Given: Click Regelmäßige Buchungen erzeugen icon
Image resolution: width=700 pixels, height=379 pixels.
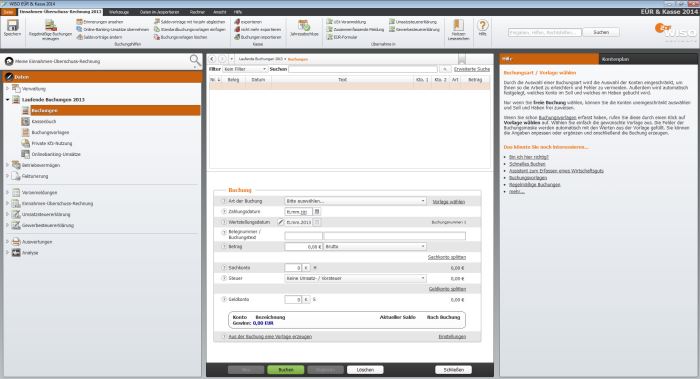Looking at the screenshot, I should [50, 25].
